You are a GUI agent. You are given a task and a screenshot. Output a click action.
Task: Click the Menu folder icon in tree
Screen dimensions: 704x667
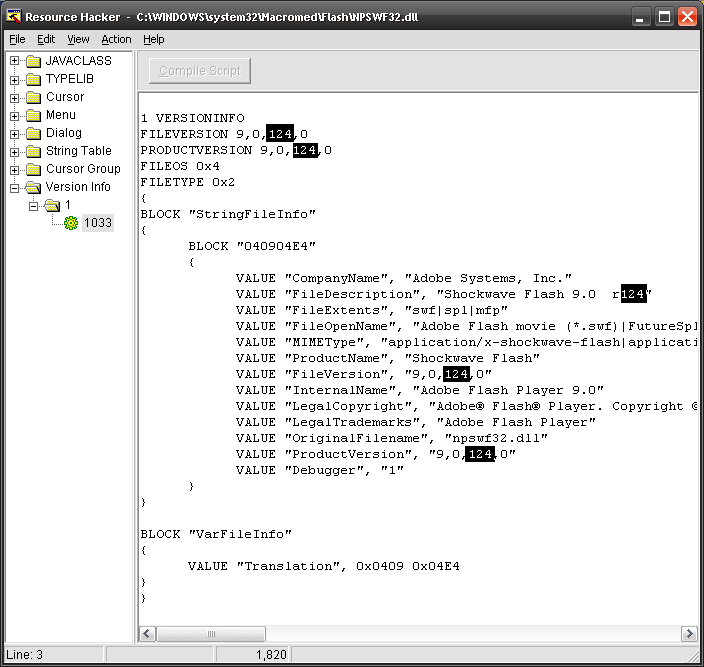[34, 115]
